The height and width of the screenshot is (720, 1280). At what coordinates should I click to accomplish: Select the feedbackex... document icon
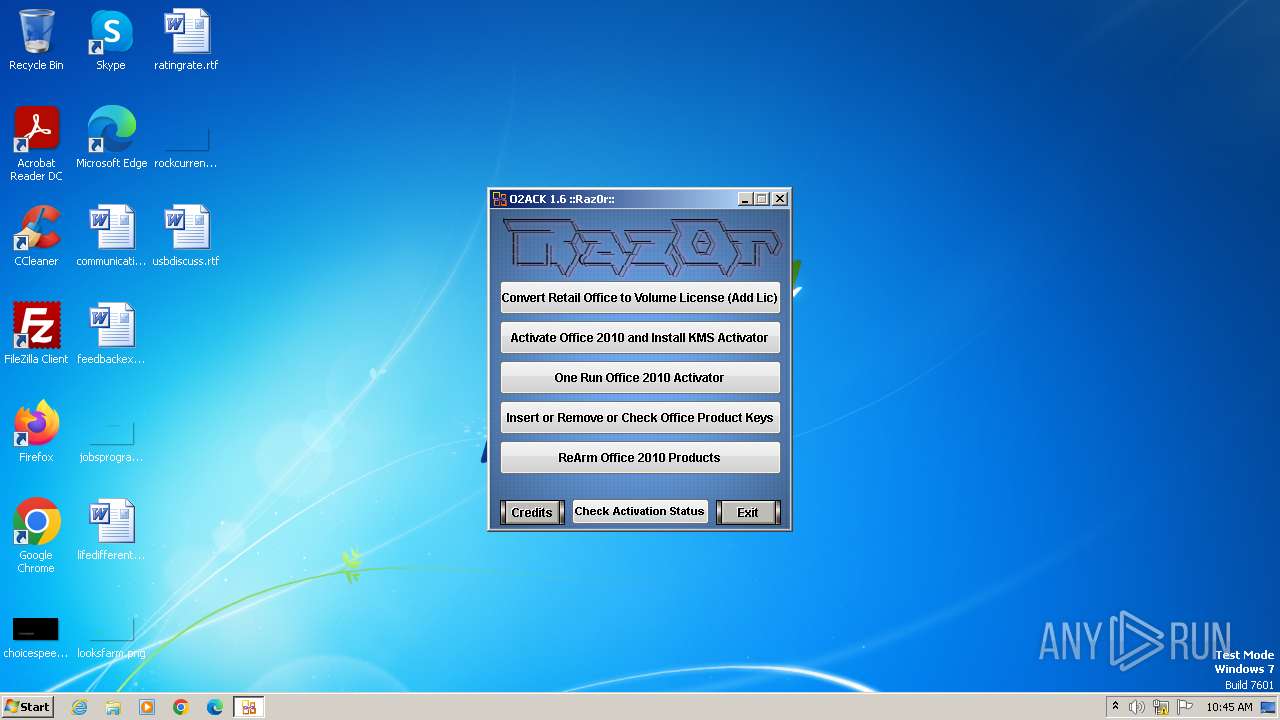(x=111, y=334)
